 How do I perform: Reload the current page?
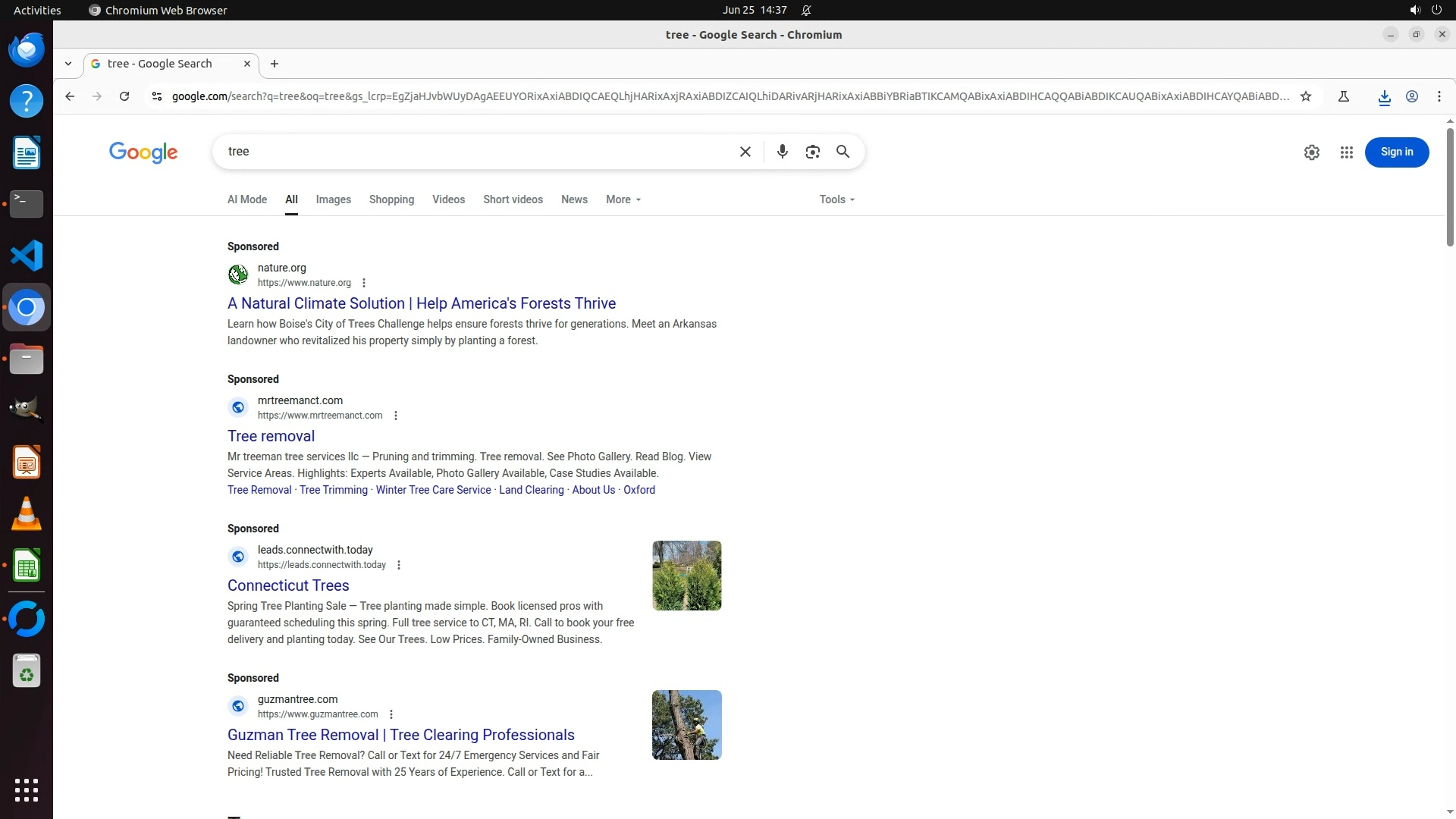pos(124,96)
